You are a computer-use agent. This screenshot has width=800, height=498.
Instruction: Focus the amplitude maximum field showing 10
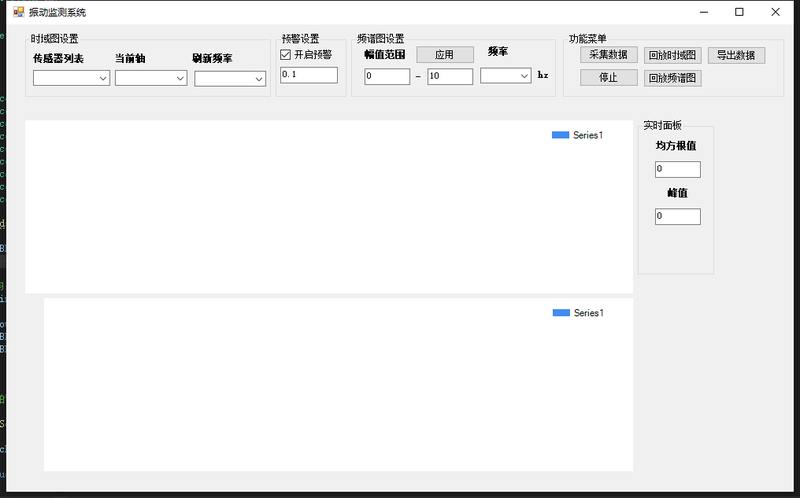pos(450,77)
